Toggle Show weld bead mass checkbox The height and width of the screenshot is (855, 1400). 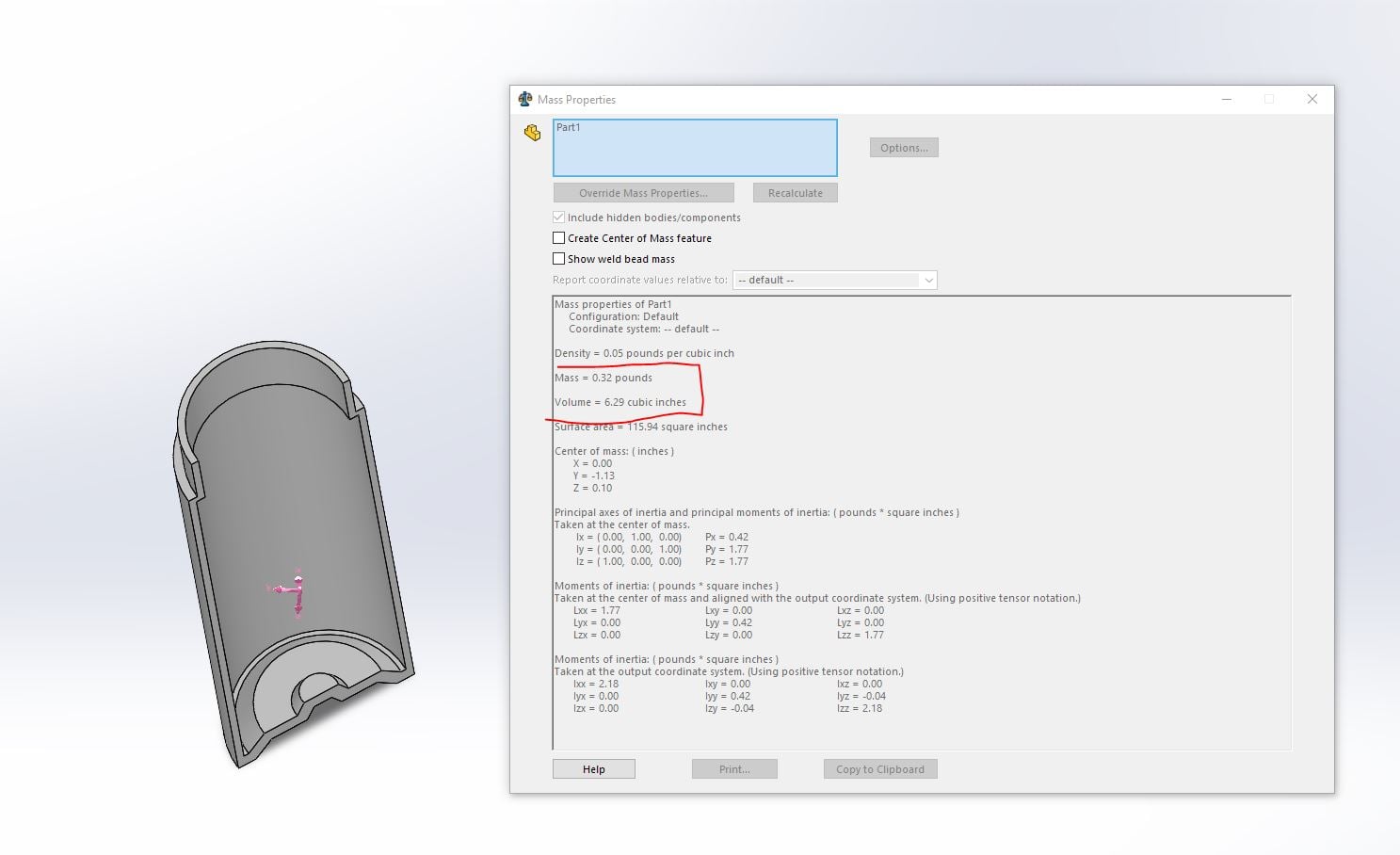point(559,259)
